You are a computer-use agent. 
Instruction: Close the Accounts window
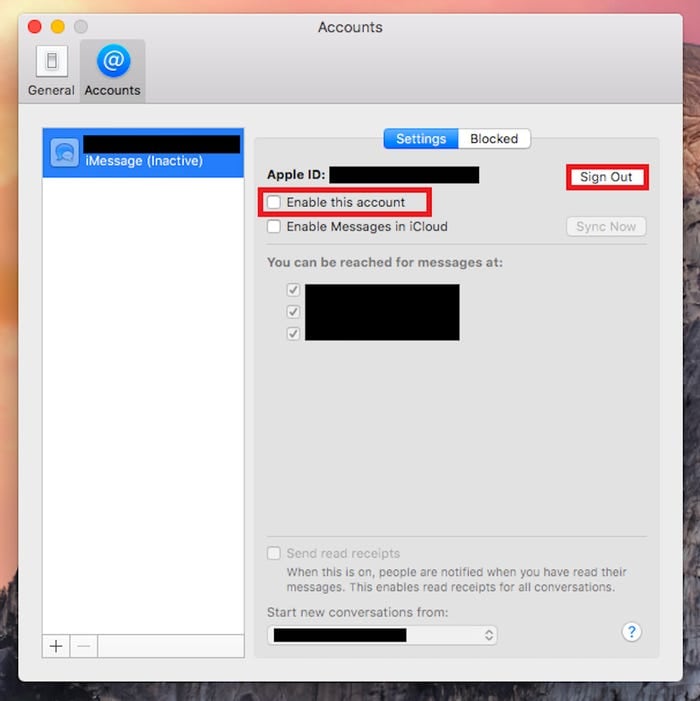34,27
